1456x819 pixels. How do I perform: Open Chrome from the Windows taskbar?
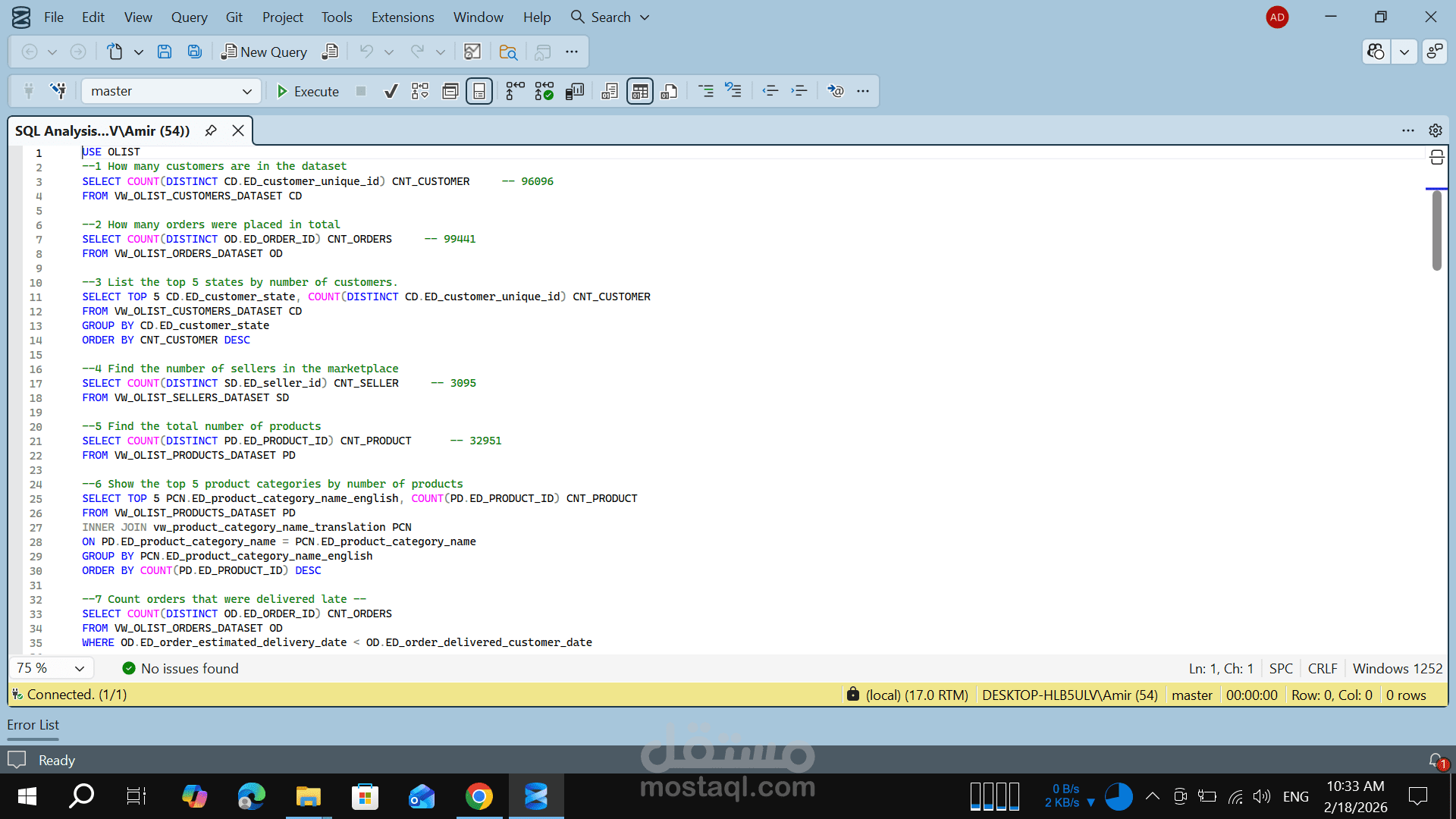coord(479,796)
